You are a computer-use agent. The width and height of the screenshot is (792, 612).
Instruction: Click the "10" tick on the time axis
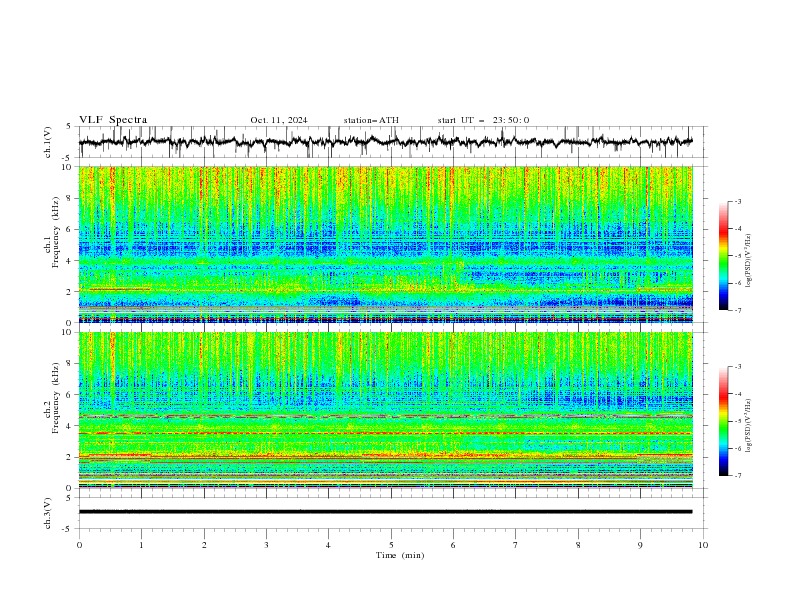coord(703,545)
